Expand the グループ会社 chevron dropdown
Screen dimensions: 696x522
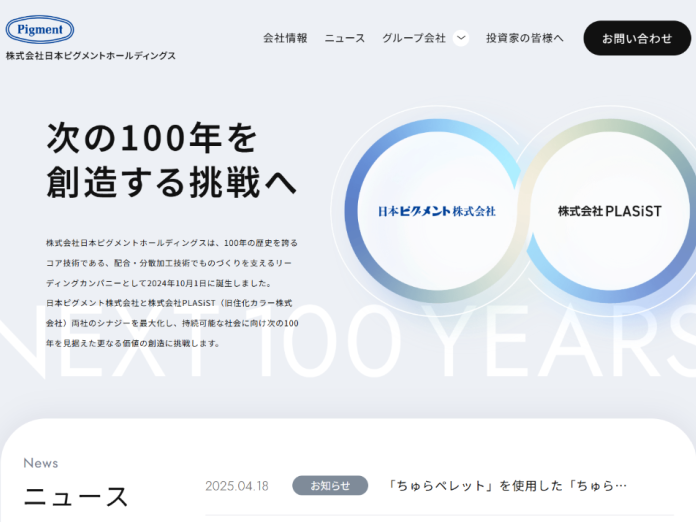click(x=461, y=38)
